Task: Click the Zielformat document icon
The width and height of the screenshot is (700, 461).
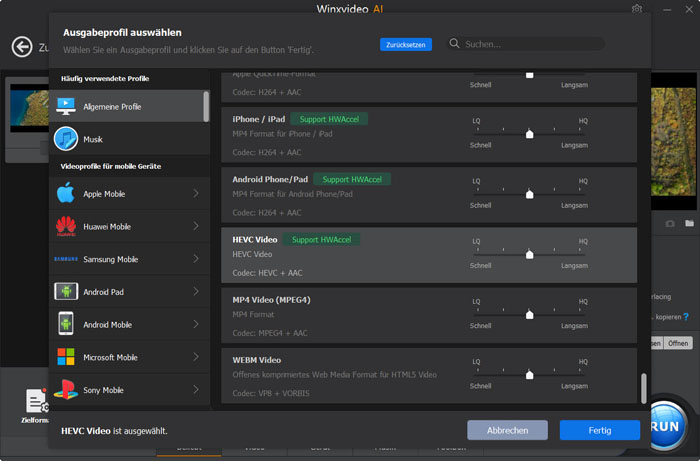Action: point(36,401)
